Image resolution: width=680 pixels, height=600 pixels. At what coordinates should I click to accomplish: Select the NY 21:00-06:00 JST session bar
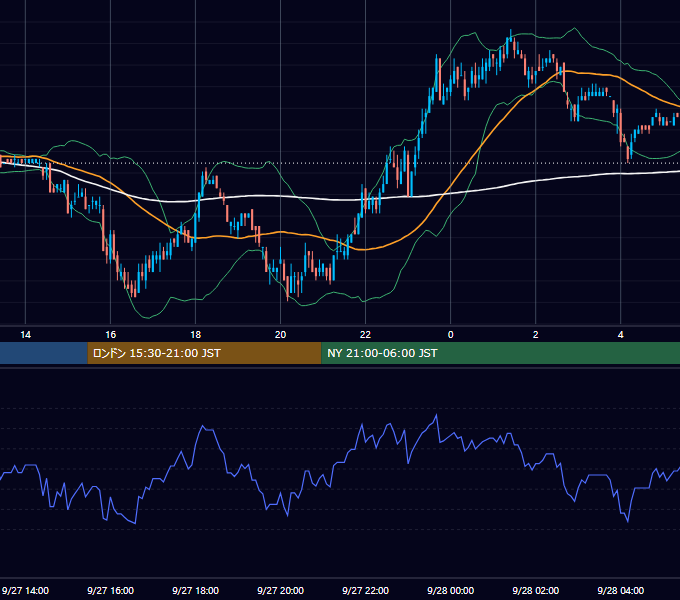coord(500,353)
